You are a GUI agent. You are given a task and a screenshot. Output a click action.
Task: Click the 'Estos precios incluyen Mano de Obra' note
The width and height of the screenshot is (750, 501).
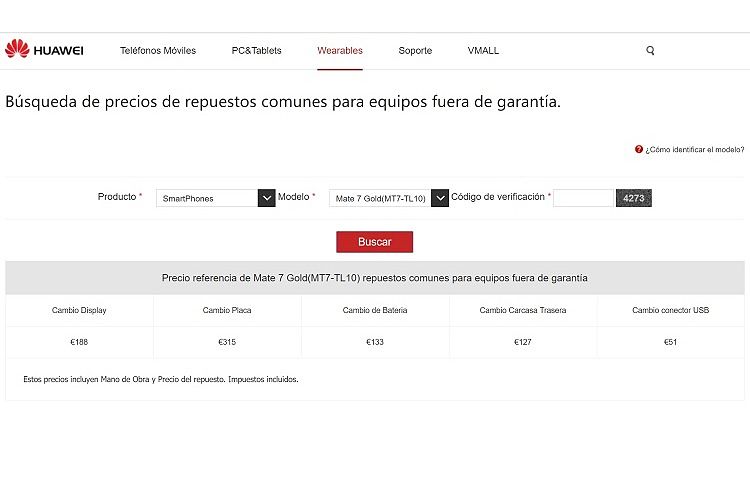pos(161,379)
